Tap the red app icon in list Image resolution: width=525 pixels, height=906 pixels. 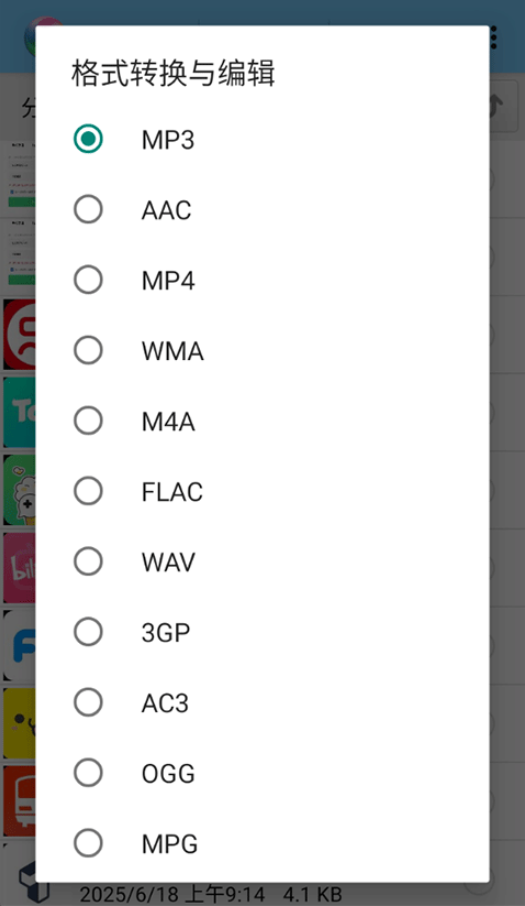coord(19,335)
